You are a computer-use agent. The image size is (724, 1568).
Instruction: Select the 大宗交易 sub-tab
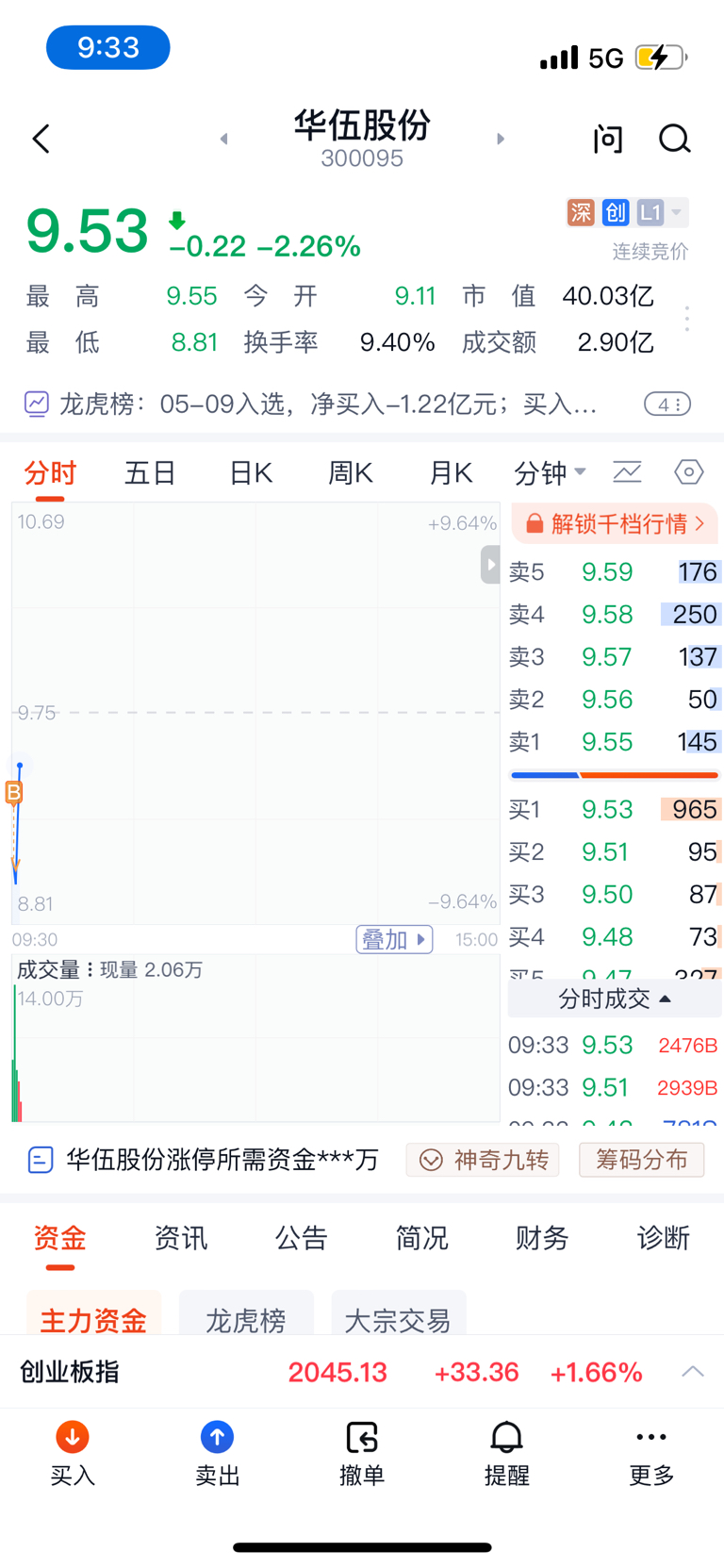point(398,1313)
